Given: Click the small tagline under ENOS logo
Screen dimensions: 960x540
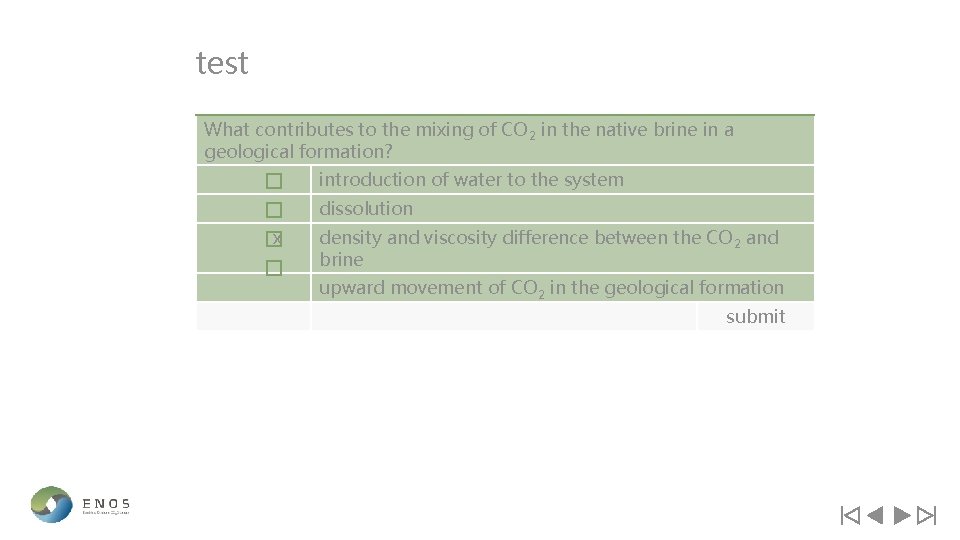Looking at the screenshot, I should pyautogui.click(x=106, y=513).
